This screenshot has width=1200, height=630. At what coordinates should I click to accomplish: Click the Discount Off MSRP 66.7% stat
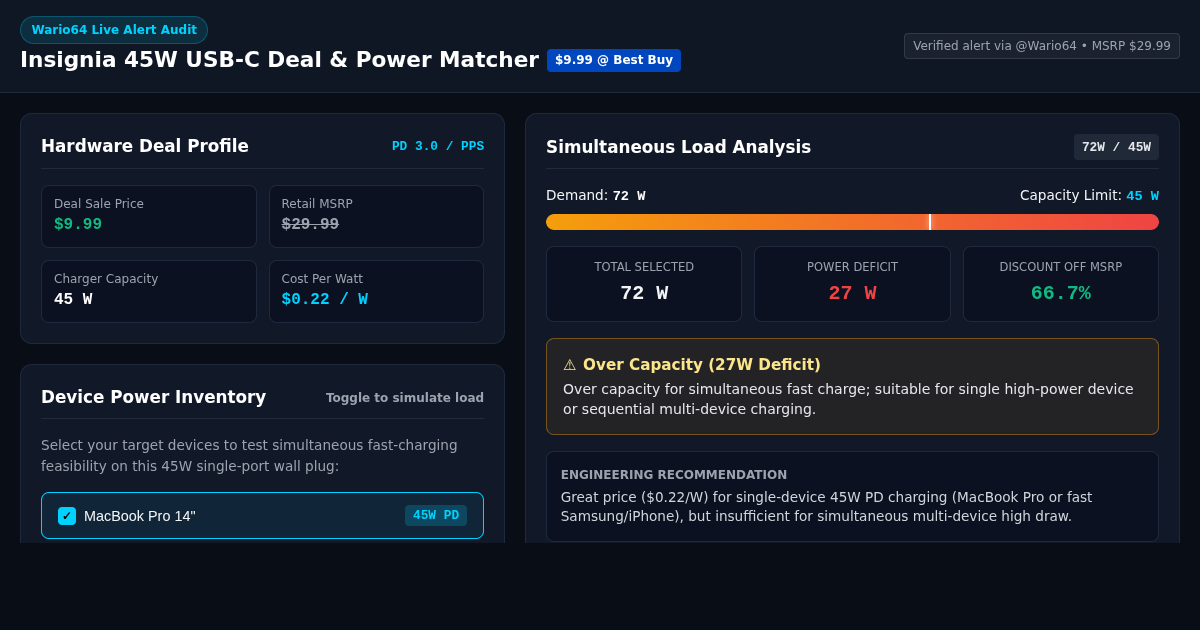[1061, 284]
